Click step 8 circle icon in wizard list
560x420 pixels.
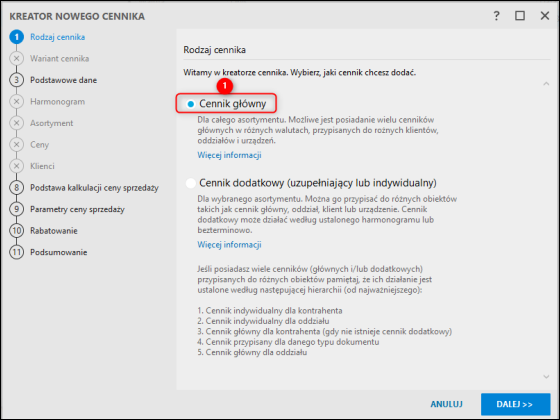(x=16, y=188)
